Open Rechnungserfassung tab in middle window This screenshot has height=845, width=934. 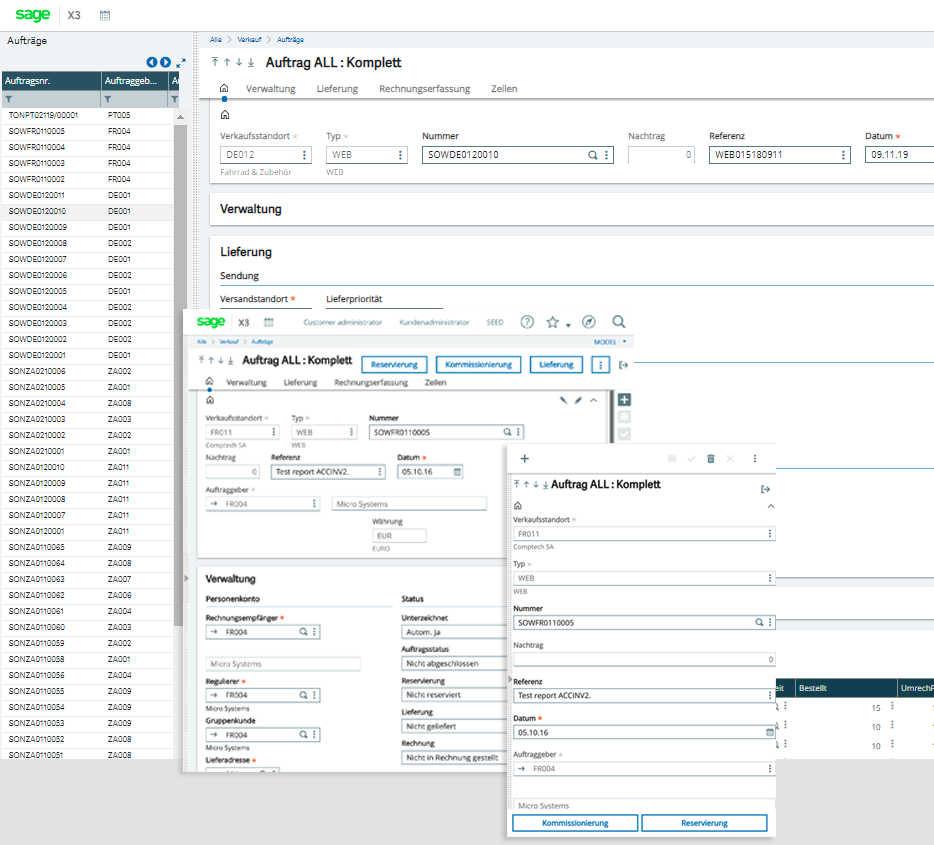click(371, 382)
